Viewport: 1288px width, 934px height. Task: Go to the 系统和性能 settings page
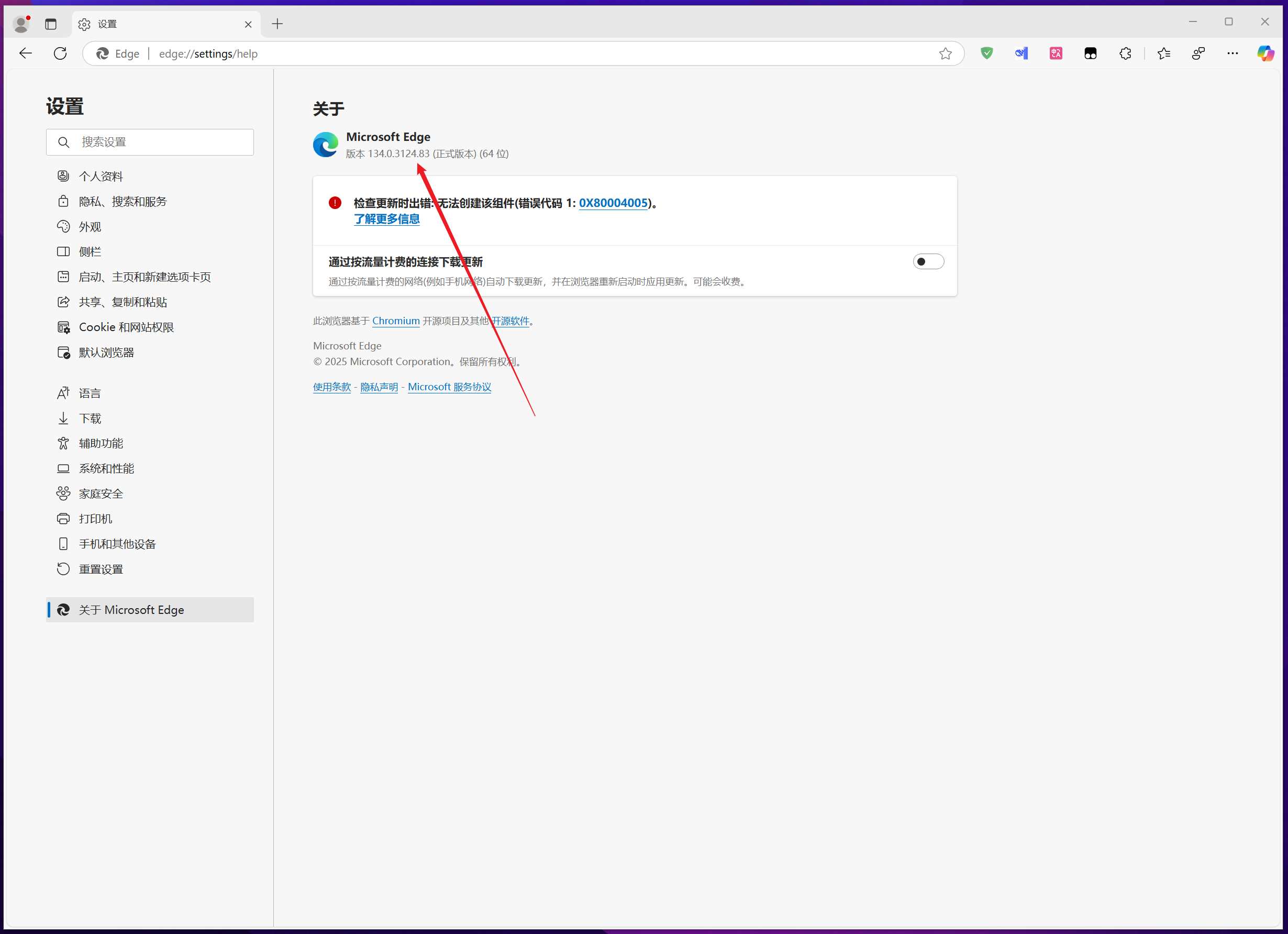pos(106,469)
